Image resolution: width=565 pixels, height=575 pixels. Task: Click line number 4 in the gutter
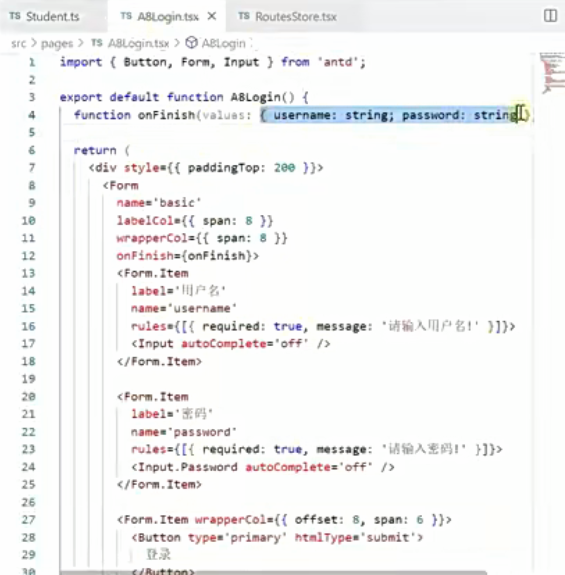32,115
